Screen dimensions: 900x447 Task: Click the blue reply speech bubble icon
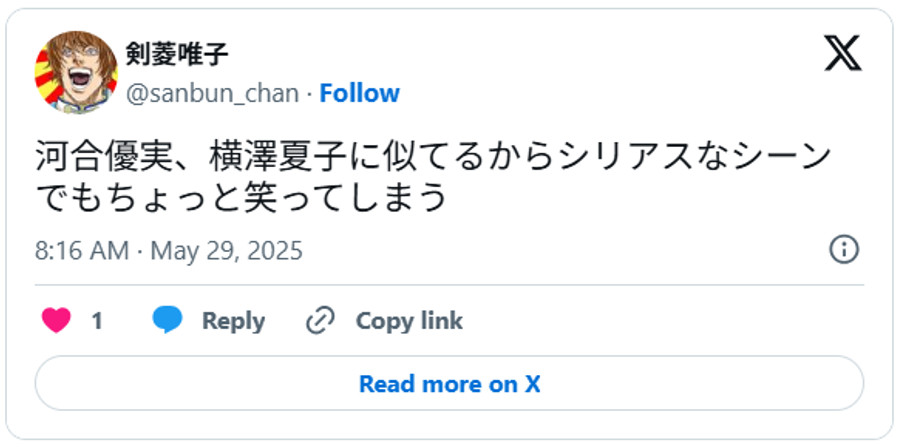point(167,321)
